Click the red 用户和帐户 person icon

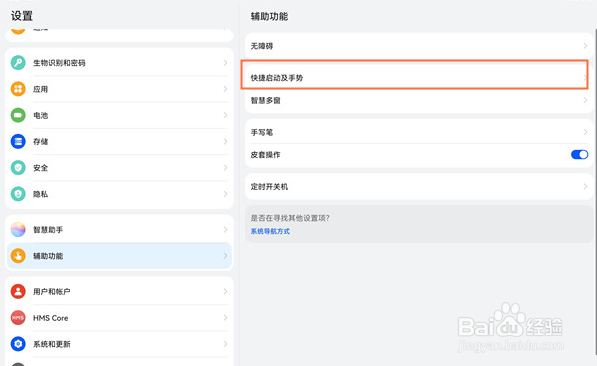pyautogui.click(x=18, y=291)
